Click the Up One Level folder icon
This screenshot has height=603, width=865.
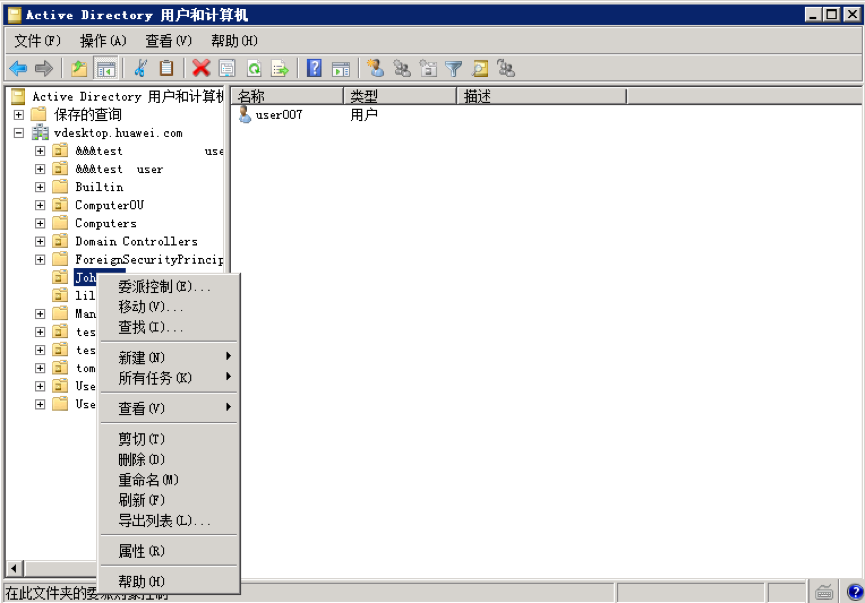(x=79, y=69)
